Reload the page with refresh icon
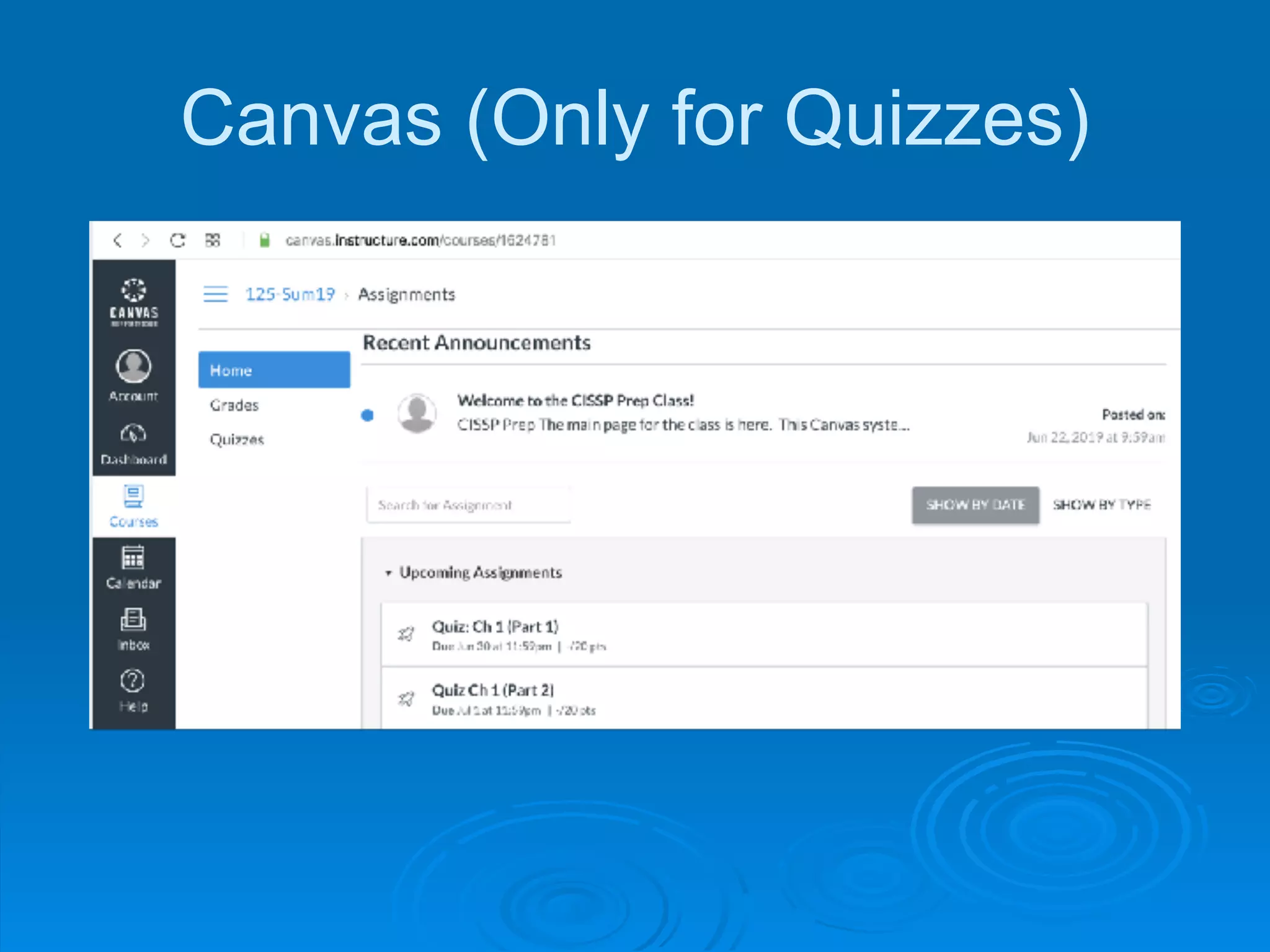 tap(178, 240)
